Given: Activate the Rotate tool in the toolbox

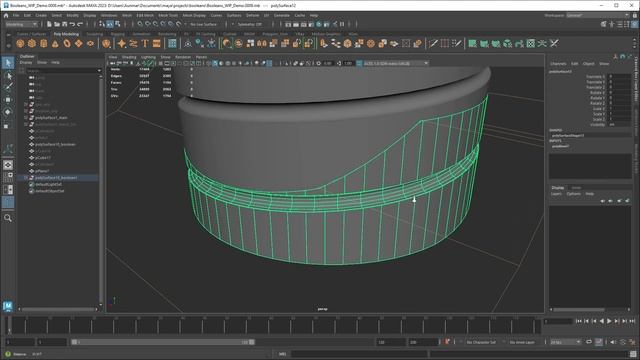Looking at the screenshot, I should pos(8,112).
